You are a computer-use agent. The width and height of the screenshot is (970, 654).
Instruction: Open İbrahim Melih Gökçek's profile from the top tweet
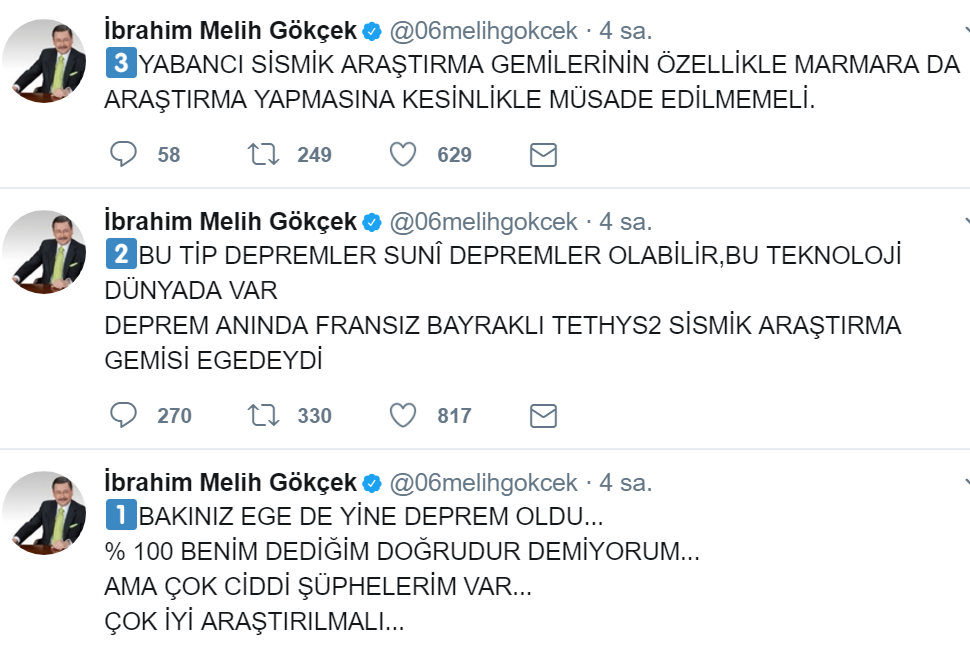click(x=230, y=32)
